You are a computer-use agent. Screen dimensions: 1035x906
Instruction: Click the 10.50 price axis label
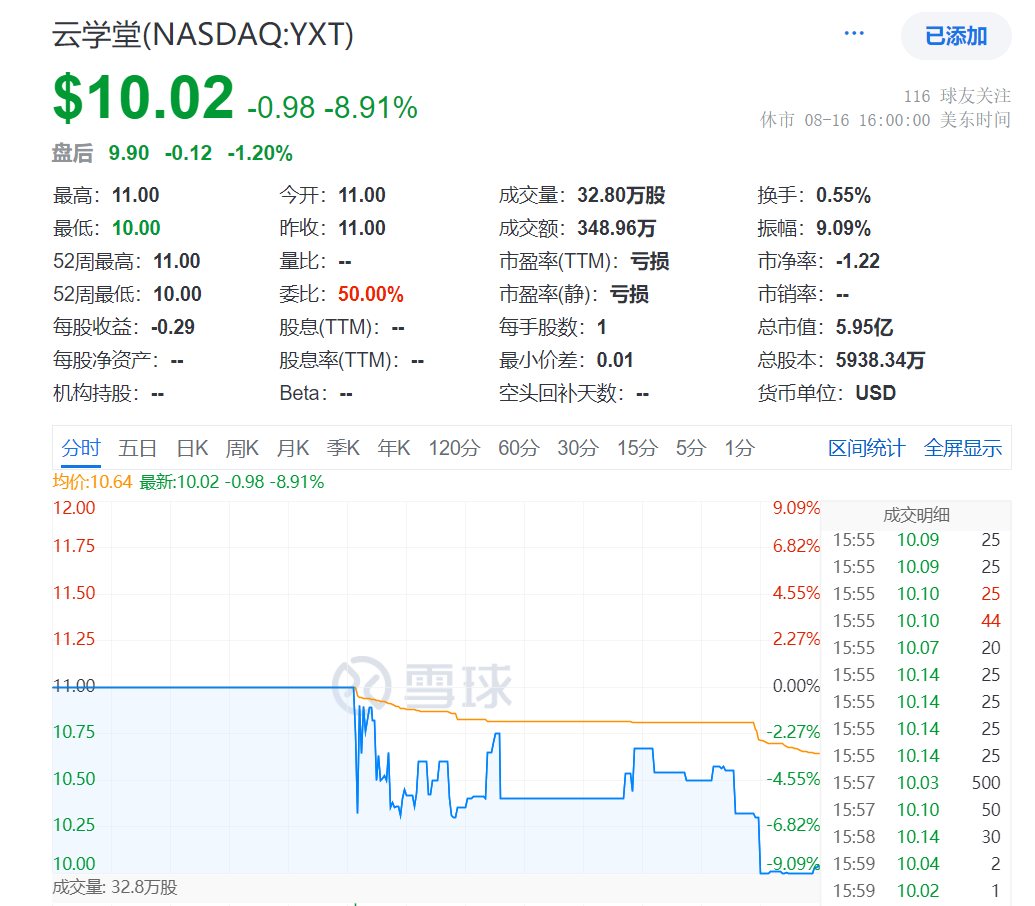[x=74, y=779]
